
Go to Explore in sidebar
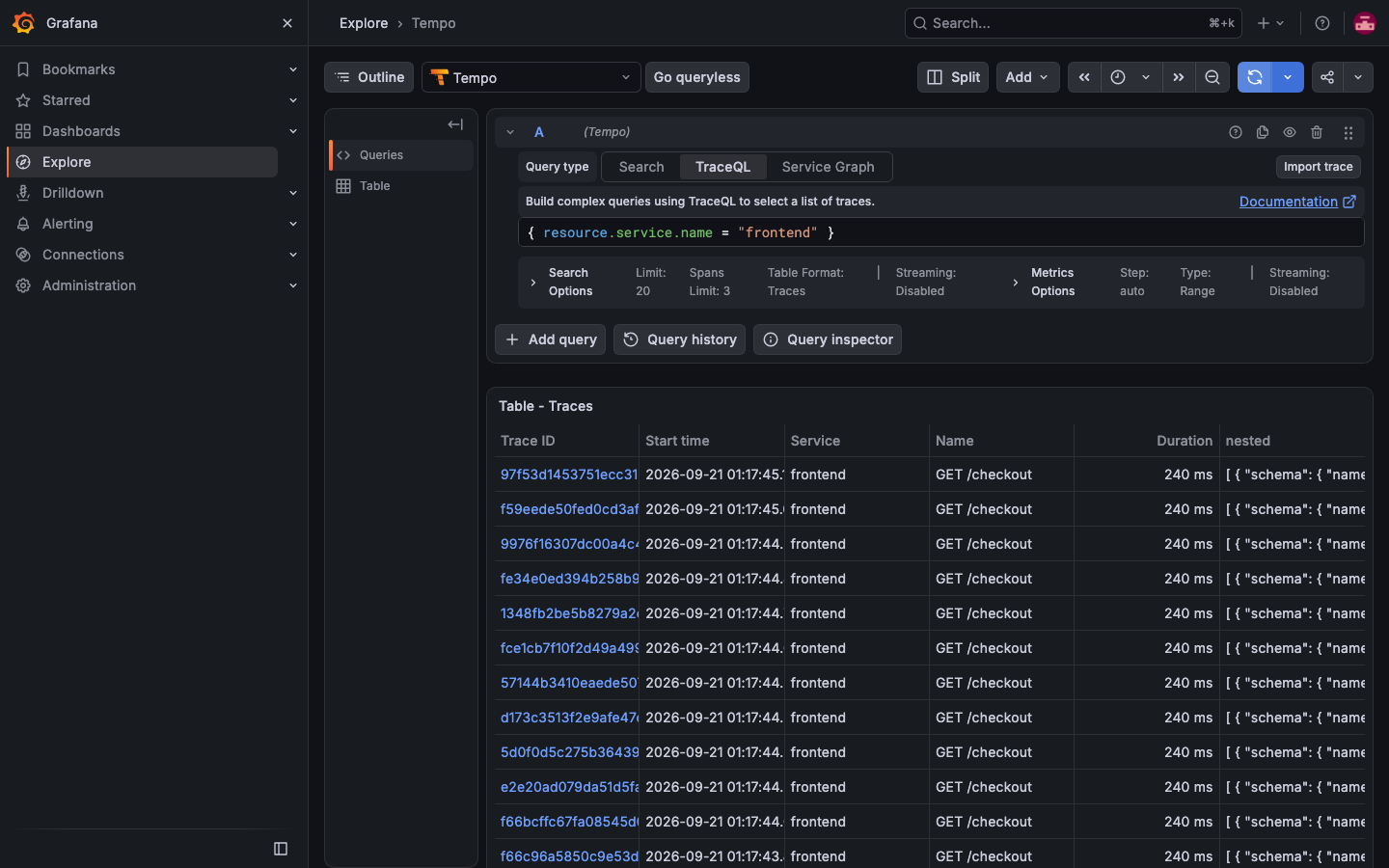pyautogui.click(x=143, y=162)
